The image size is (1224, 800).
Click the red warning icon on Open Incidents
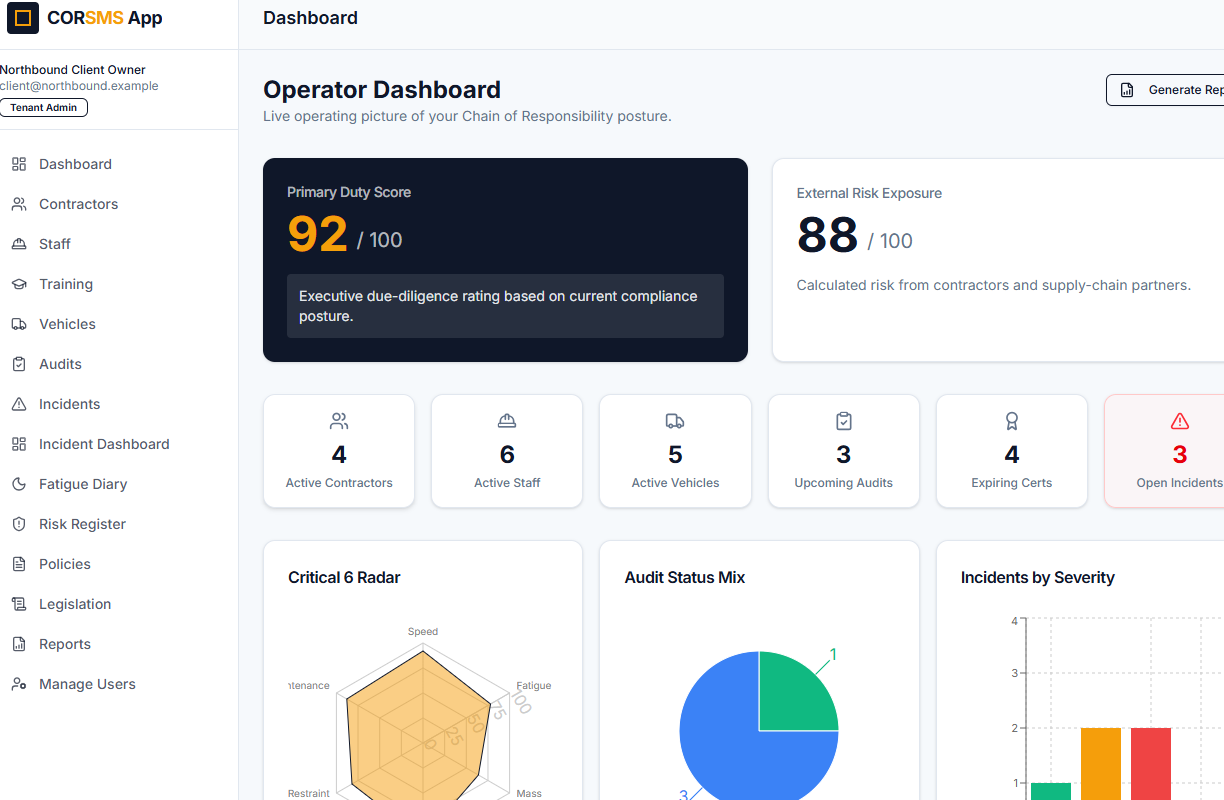[1180, 421]
